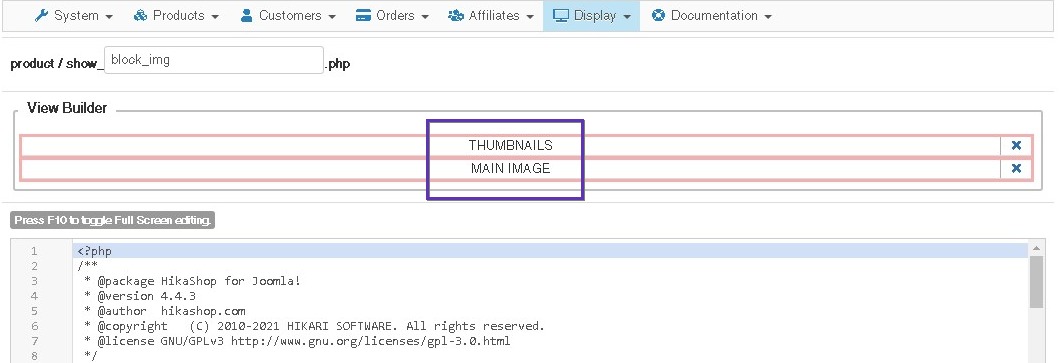The height and width of the screenshot is (363, 1062).
Task: Click line number 1 in the gutter
Action: (34, 251)
